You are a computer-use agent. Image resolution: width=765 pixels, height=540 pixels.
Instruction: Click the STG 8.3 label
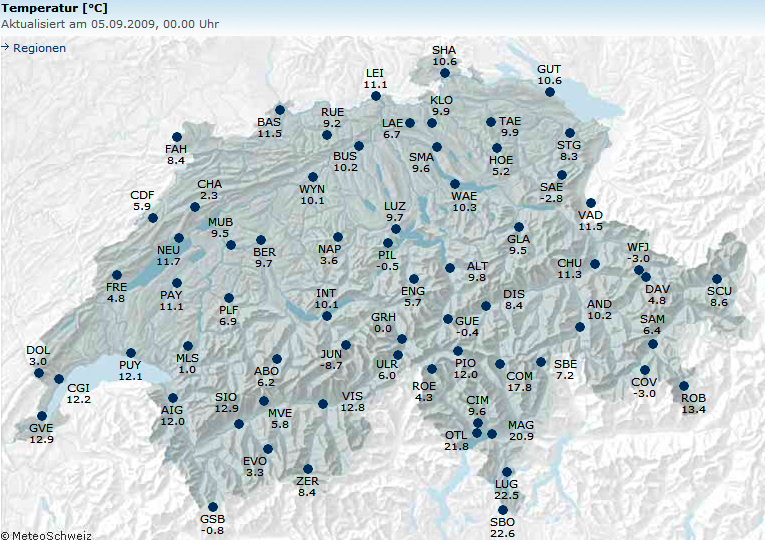pyautogui.click(x=569, y=151)
